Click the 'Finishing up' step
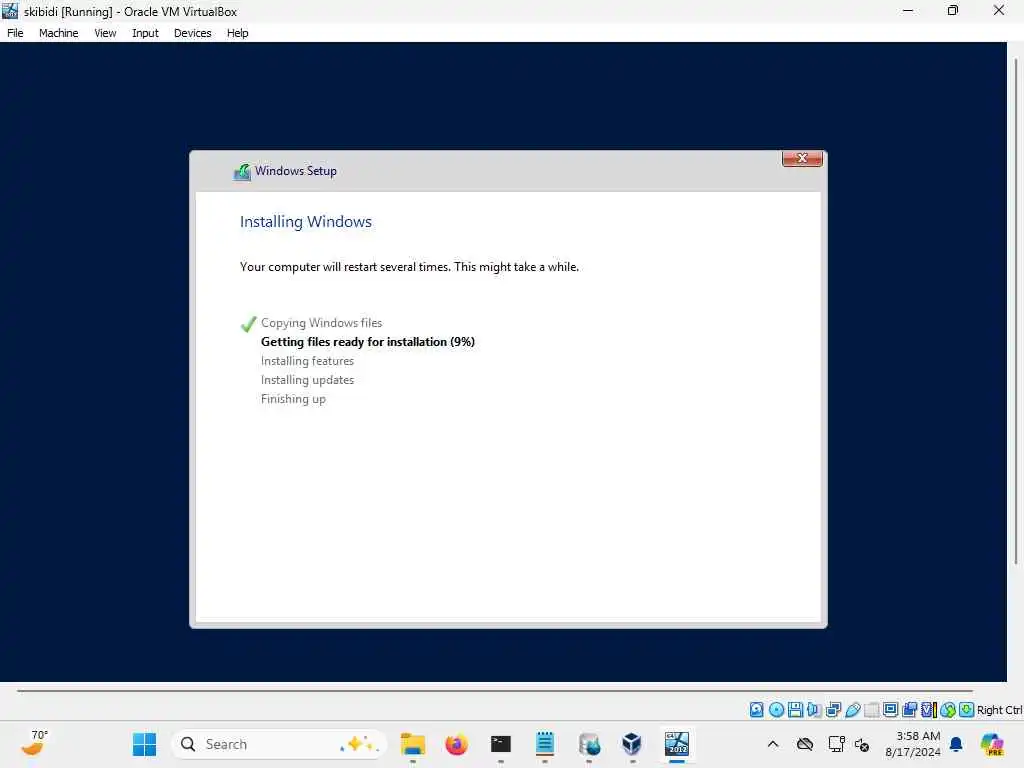 coord(293,399)
